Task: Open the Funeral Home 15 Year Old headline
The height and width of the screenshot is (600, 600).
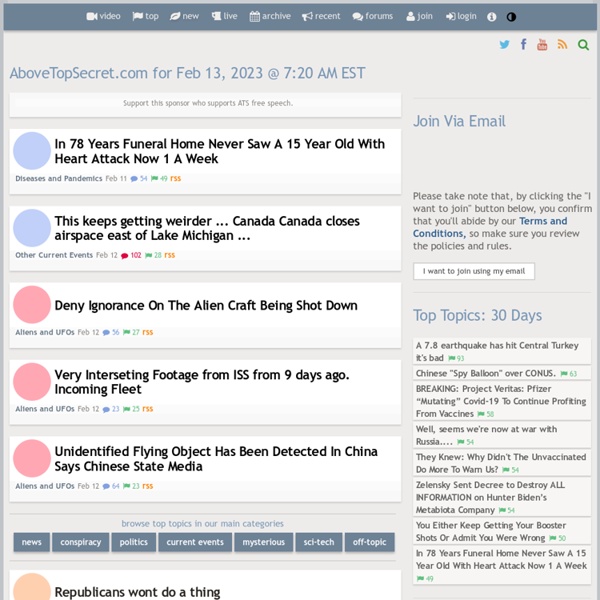Action: pyautogui.click(x=220, y=151)
